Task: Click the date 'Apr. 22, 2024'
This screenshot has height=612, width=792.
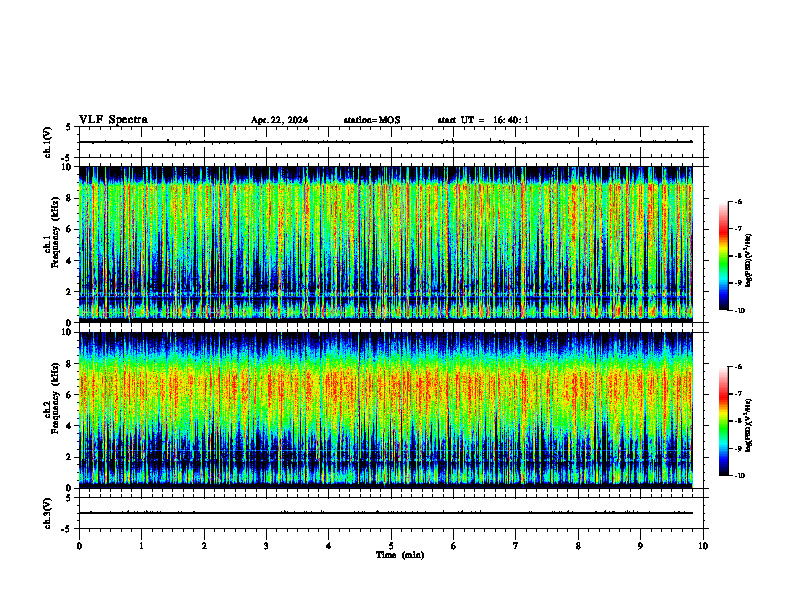Action: pyautogui.click(x=279, y=120)
